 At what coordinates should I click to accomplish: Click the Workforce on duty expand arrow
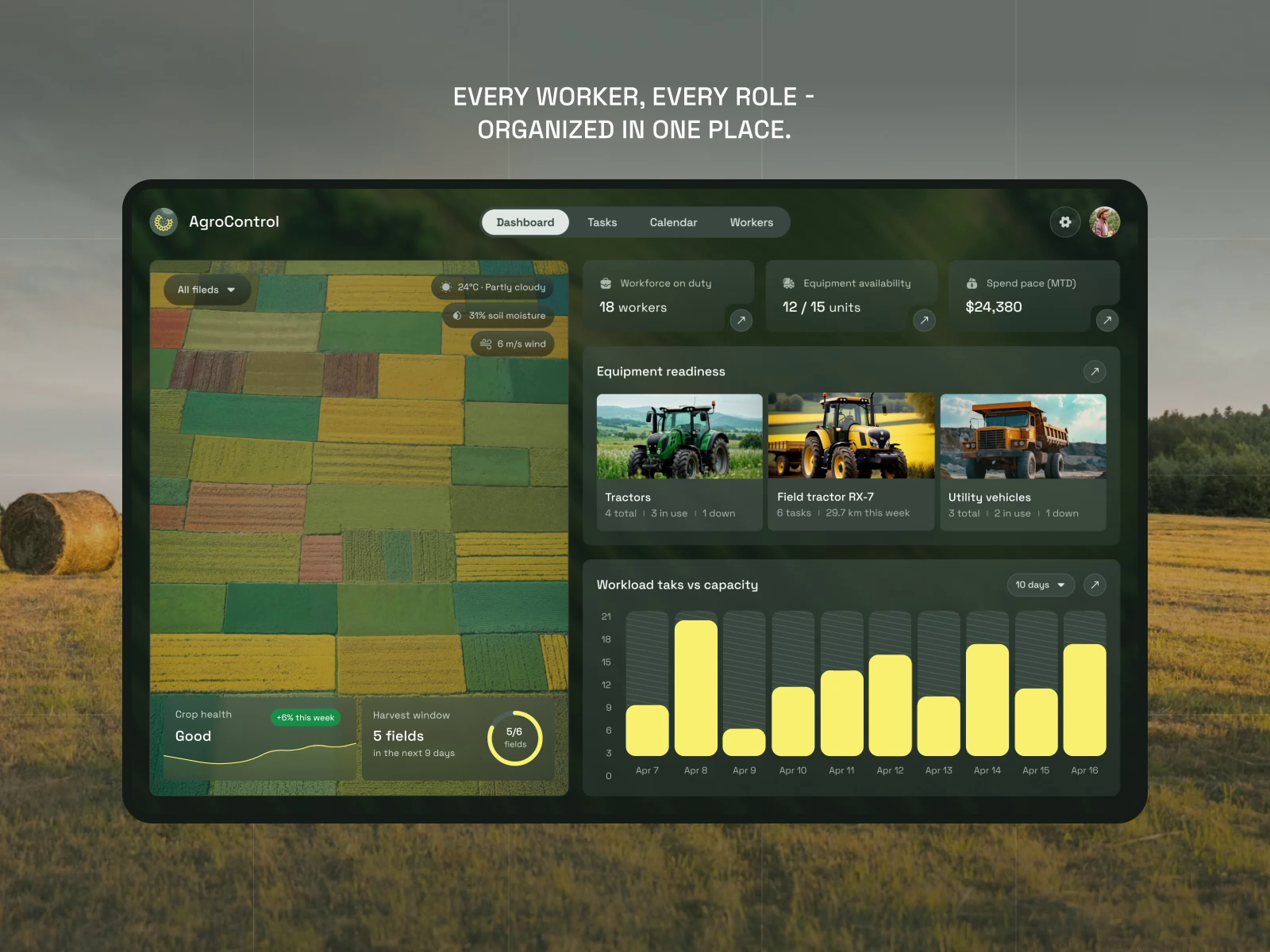(x=741, y=321)
